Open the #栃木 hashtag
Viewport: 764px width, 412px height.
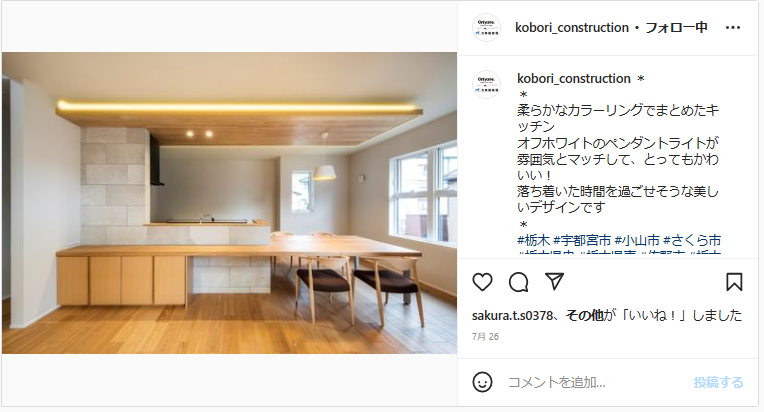tap(534, 240)
